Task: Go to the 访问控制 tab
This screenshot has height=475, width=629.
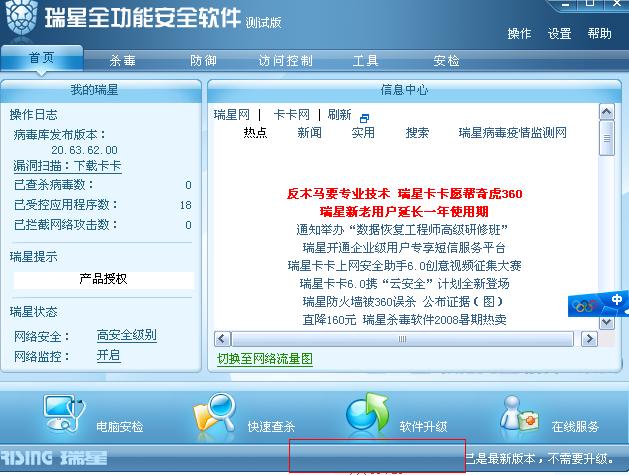Action: tap(285, 61)
